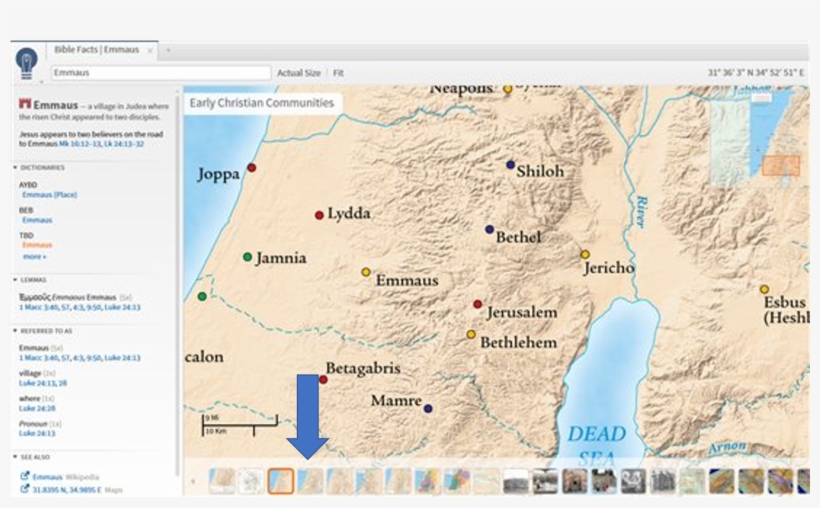The height and width of the screenshot is (508, 820).
Task: Collapse the Referred To As section
Action: coord(15,331)
